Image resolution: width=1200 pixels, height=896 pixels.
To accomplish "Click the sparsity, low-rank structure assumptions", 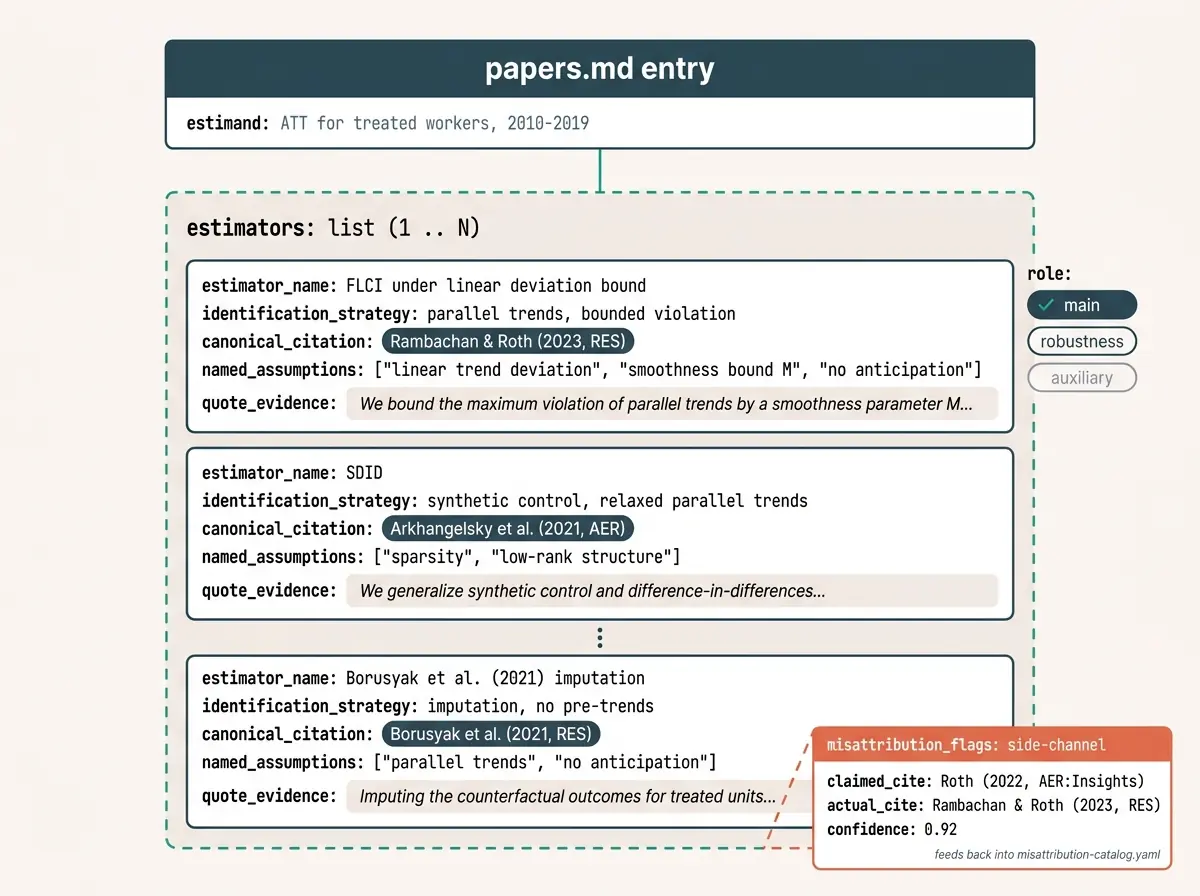I will click(x=441, y=557).
